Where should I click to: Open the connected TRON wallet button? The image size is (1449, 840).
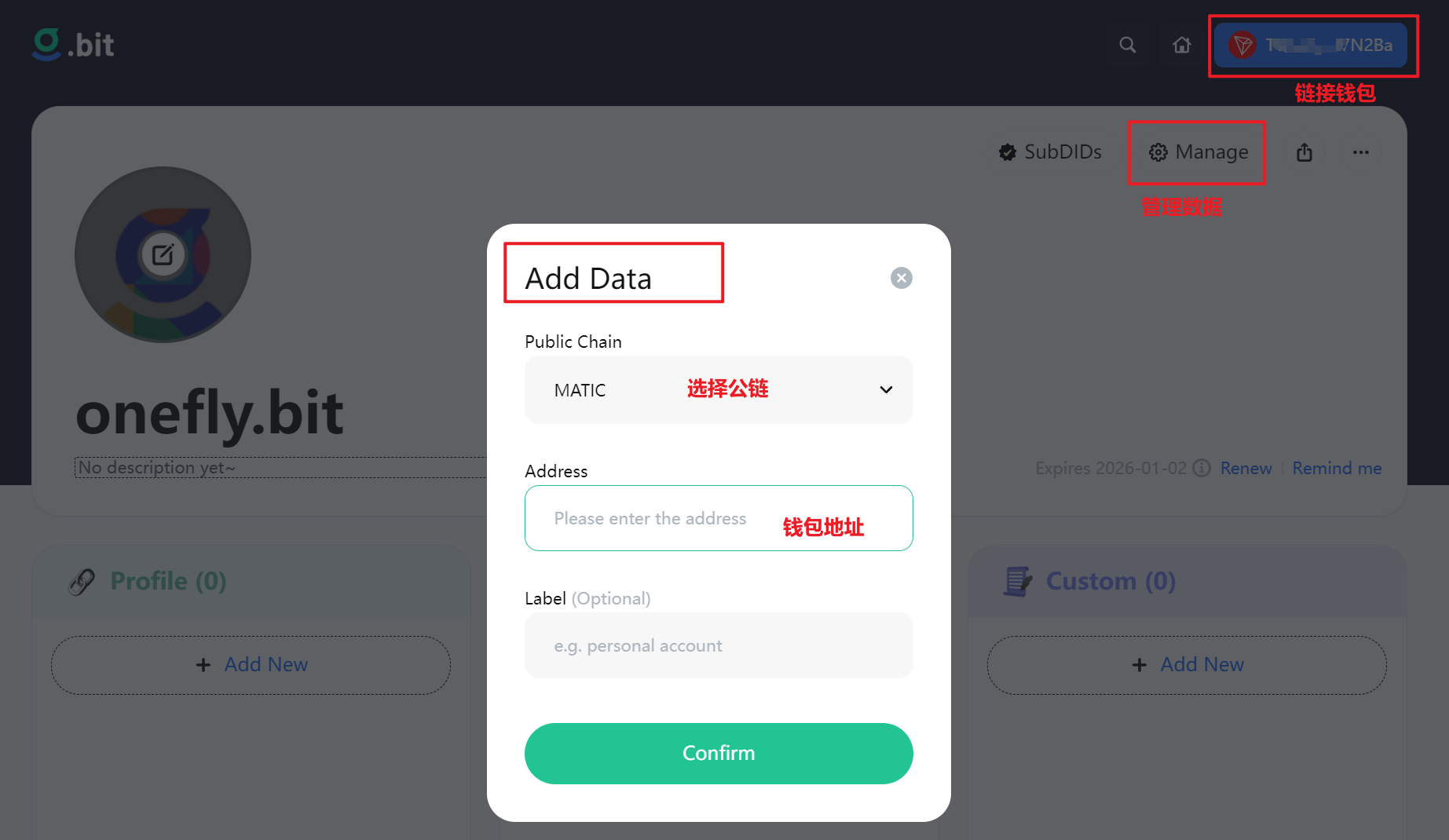[x=1311, y=45]
